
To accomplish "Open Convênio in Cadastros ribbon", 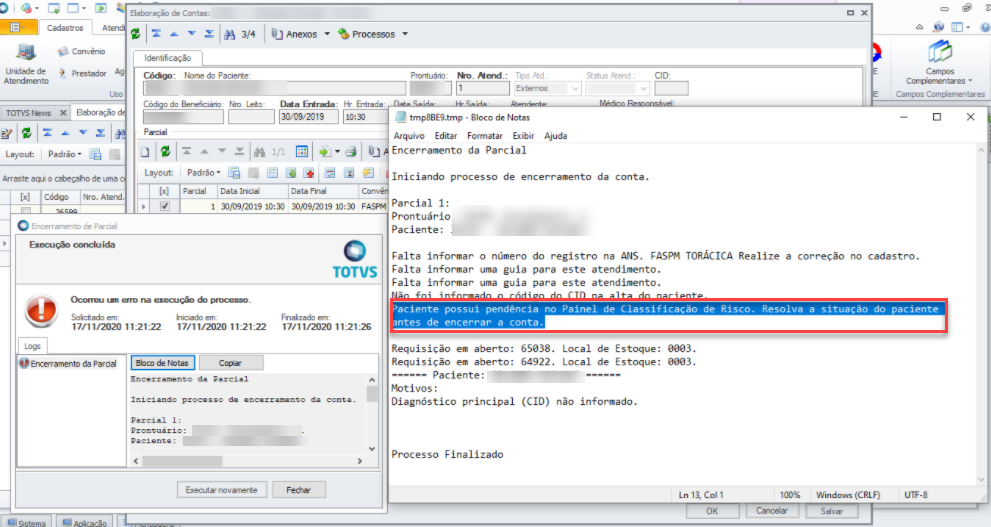I will (x=82, y=51).
